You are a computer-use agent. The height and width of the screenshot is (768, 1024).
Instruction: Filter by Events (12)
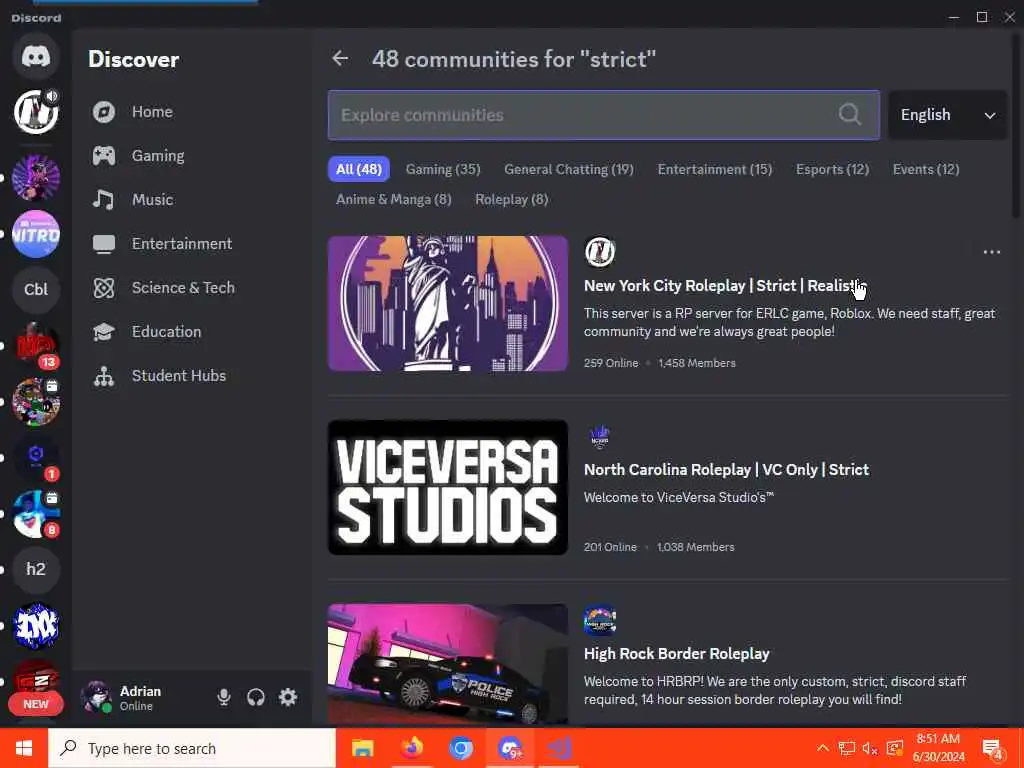click(x=925, y=169)
